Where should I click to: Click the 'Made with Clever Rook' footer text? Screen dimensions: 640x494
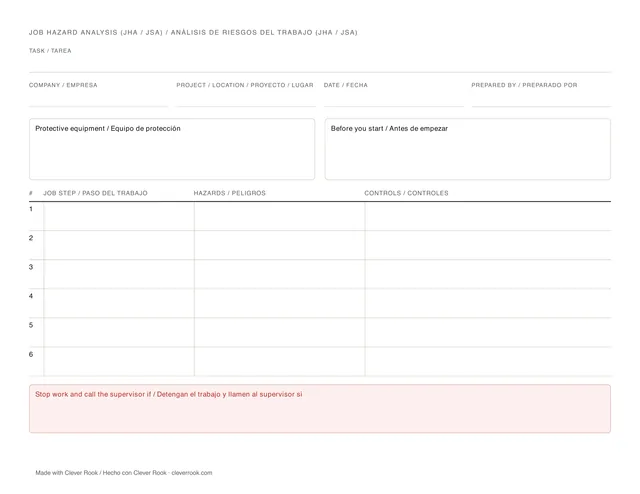click(x=67, y=473)
